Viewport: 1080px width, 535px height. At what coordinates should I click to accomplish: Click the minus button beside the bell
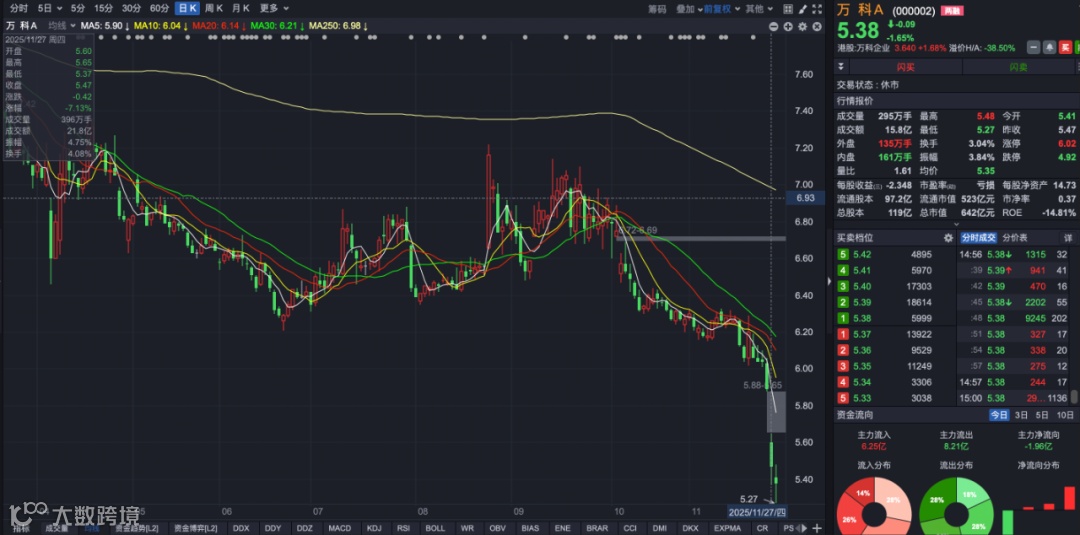[x=1034, y=48]
